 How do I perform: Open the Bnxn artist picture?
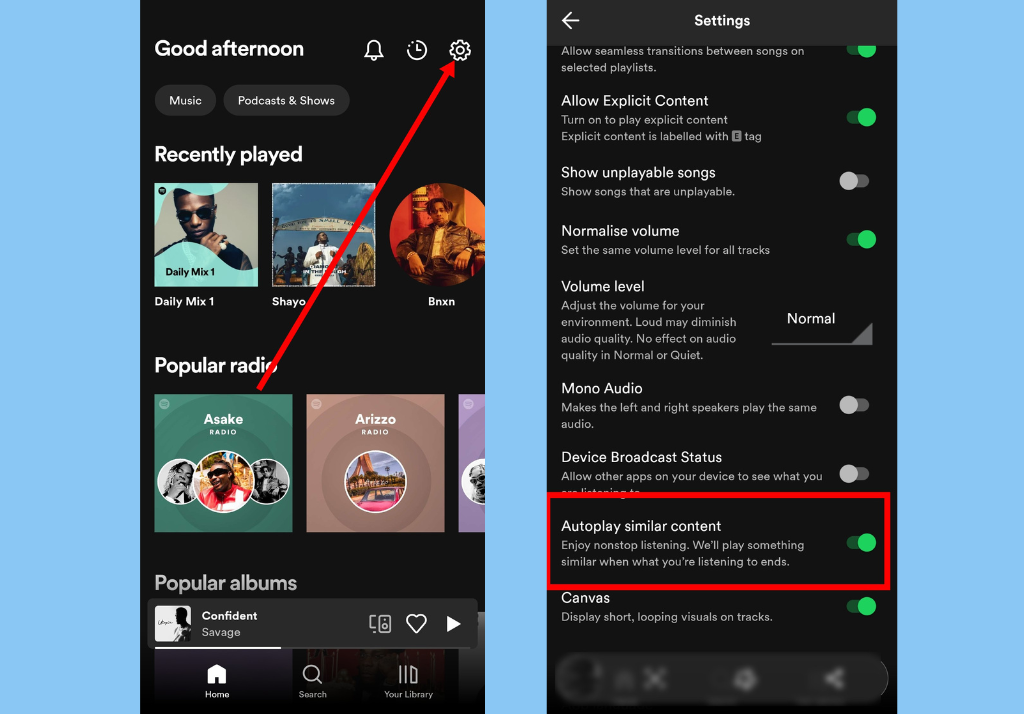coord(438,235)
